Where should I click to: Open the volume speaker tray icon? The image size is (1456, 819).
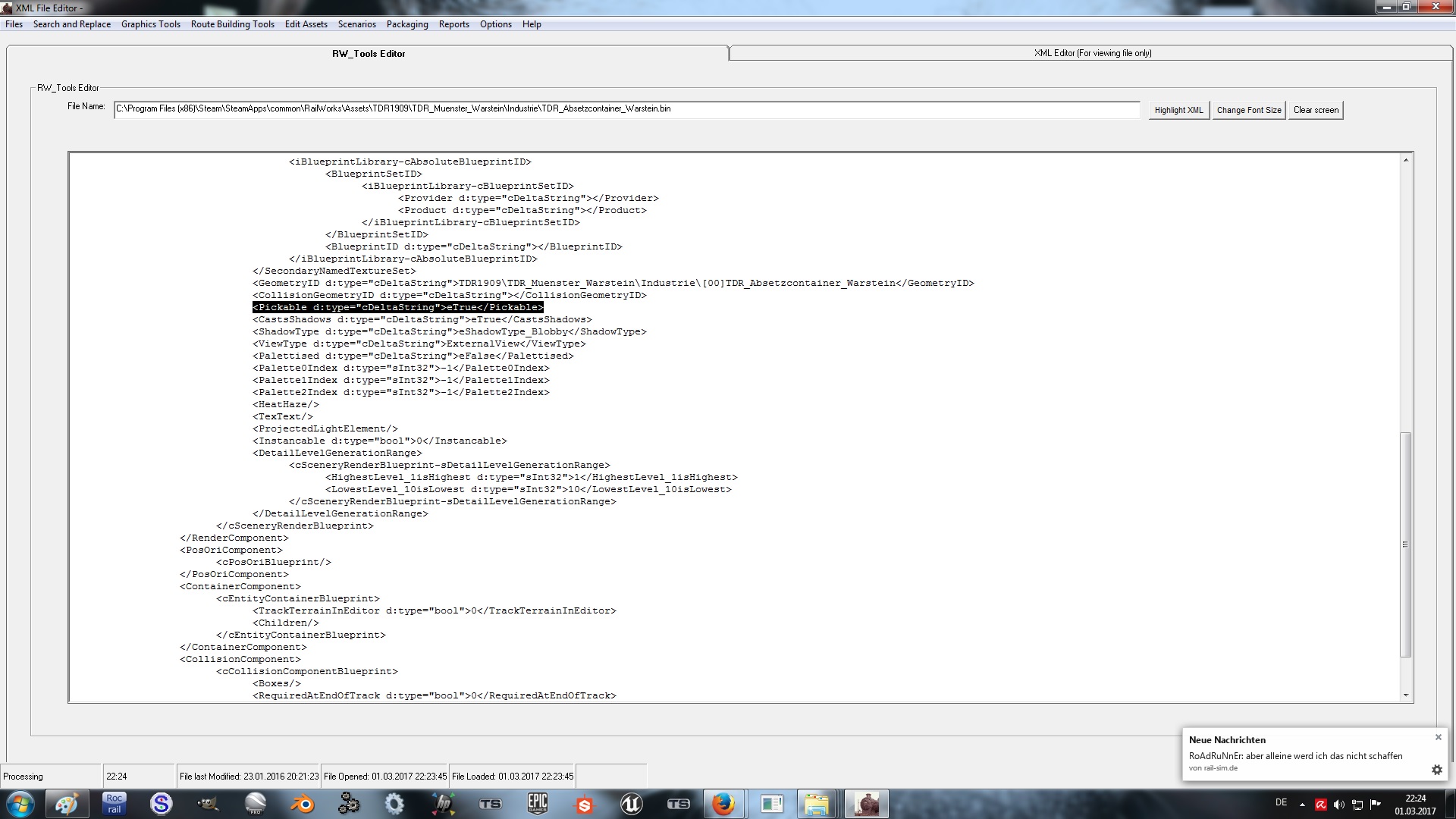click(1338, 805)
